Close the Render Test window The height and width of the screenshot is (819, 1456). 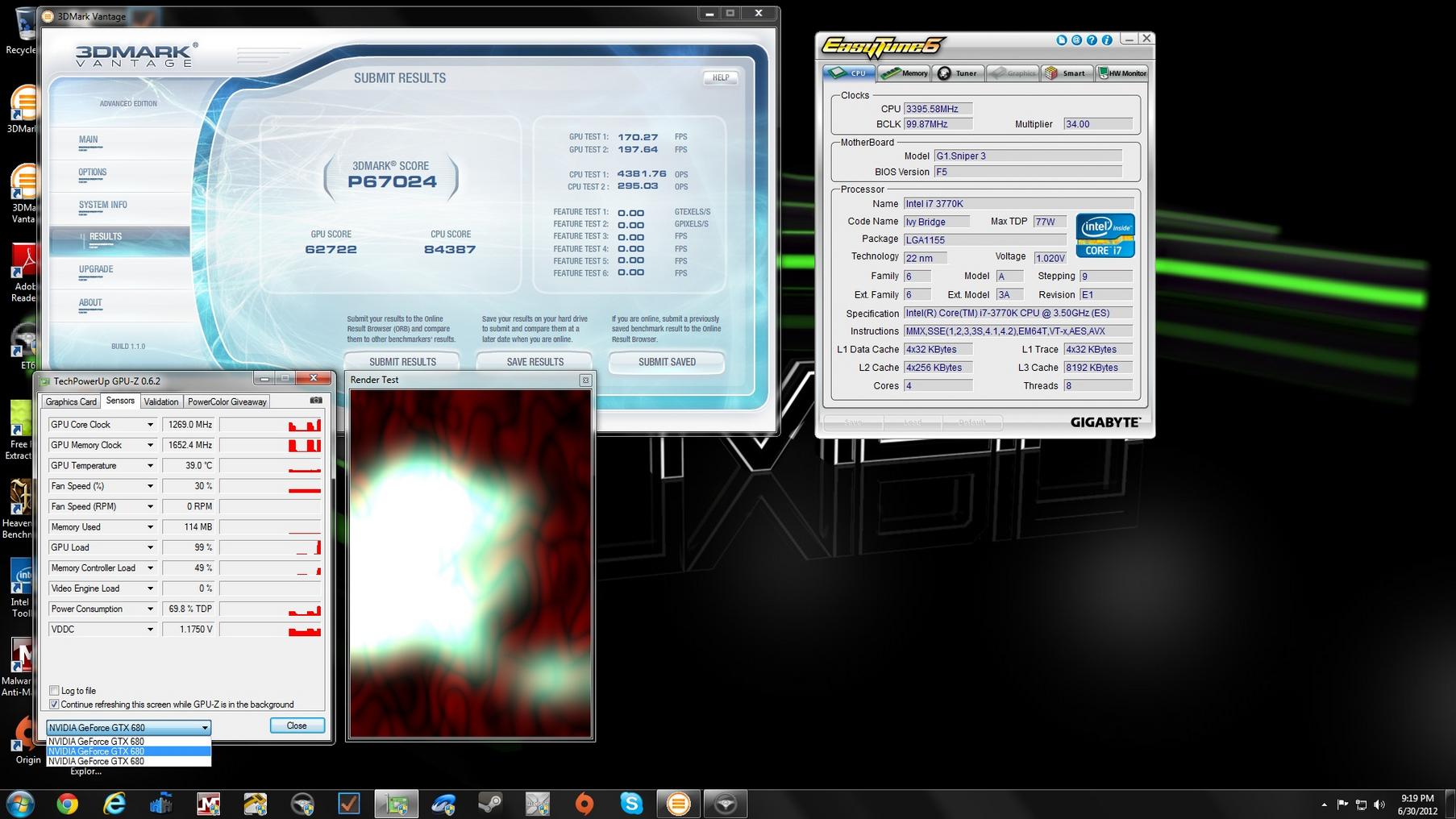click(x=585, y=380)
